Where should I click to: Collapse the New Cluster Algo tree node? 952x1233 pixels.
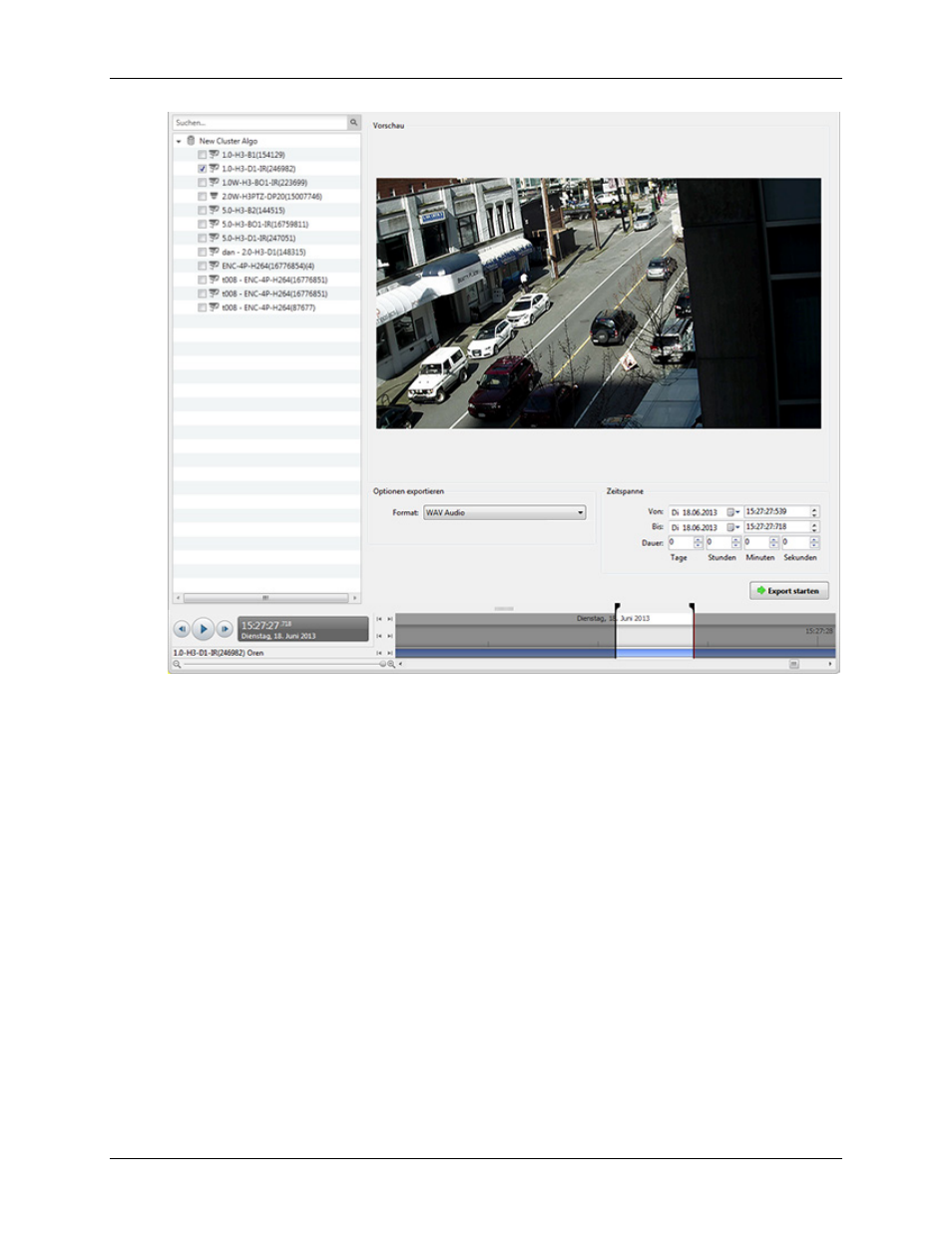pos(179,142)
